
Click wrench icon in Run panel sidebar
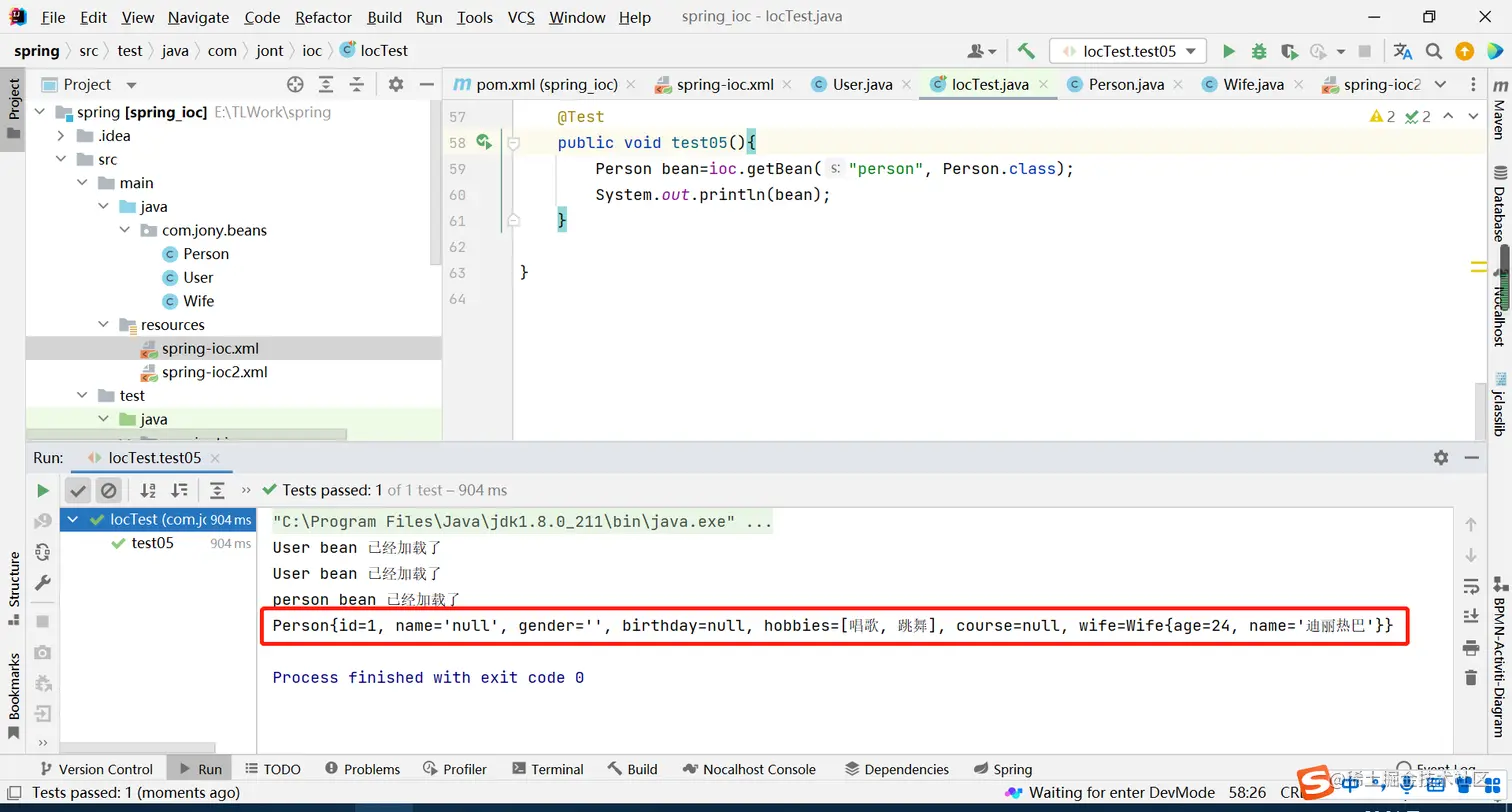click(x=43, y=583)
